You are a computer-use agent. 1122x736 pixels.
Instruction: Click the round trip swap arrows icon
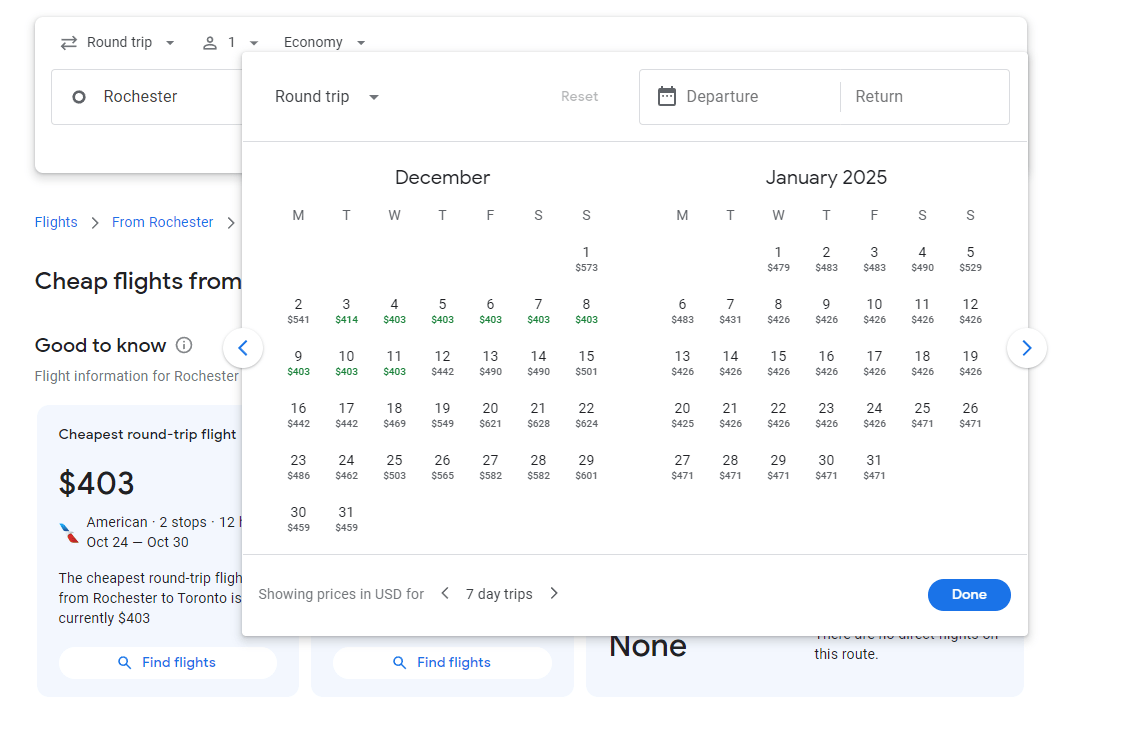67,42
